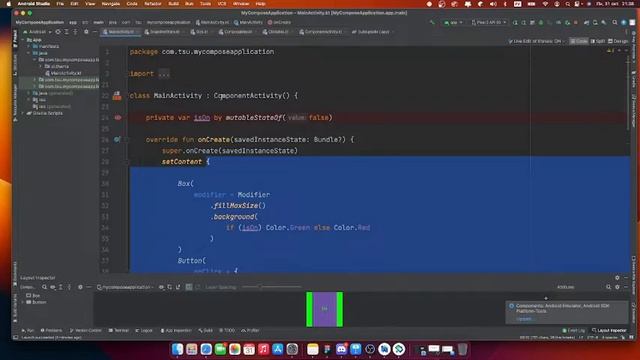Open the Android project view dropdown

(x=37, y=31)
